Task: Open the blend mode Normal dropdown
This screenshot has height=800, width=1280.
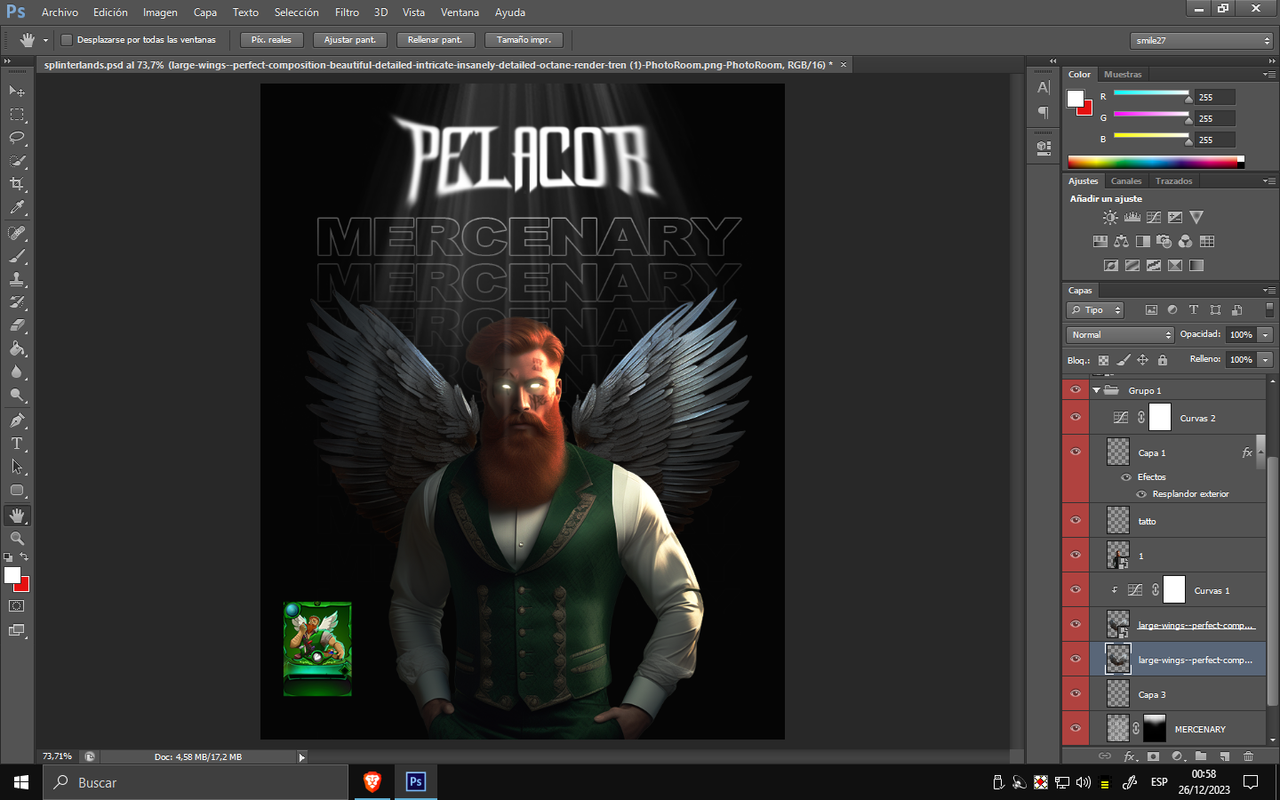Action: 1119,335
